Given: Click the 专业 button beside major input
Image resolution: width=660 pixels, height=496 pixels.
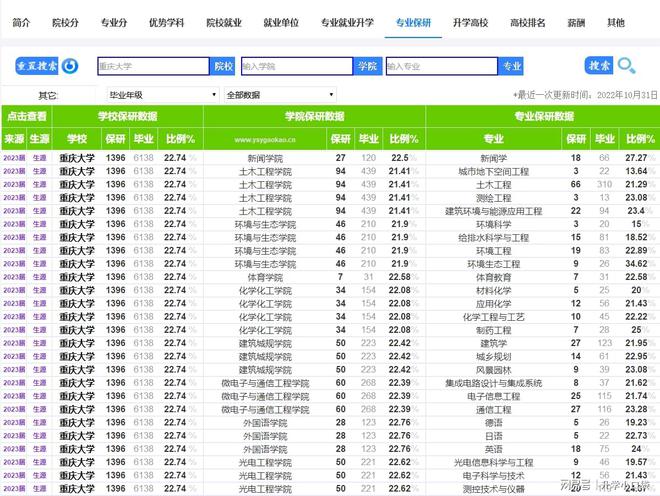Looking at the screenshot, I should (x=511, y=66).
